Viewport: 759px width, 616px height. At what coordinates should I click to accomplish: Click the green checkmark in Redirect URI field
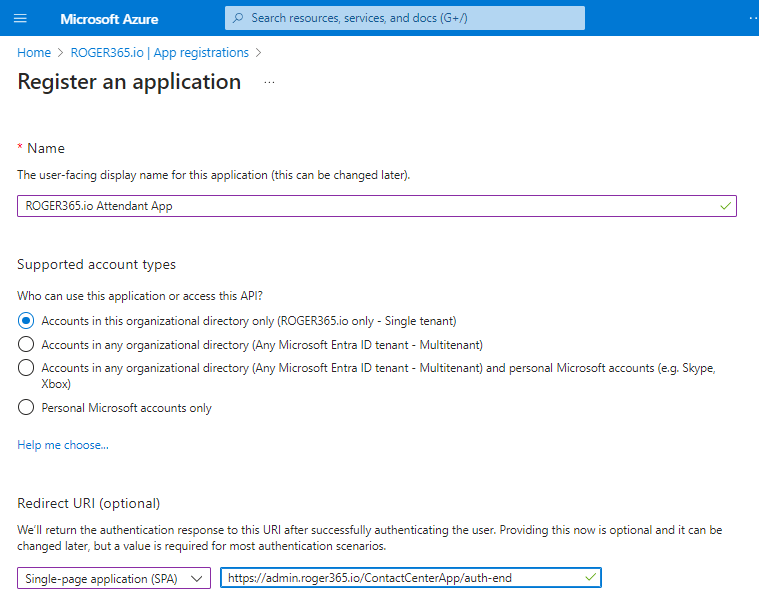pyautogui.click(x=590, y=578)
